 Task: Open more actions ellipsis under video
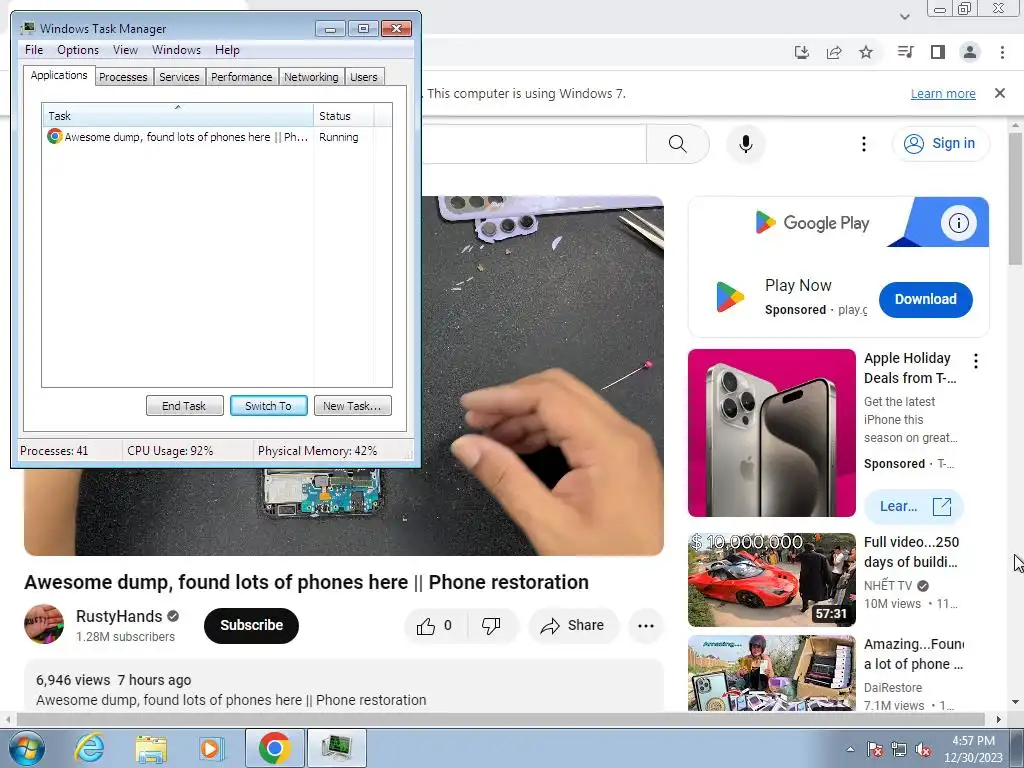646,626
